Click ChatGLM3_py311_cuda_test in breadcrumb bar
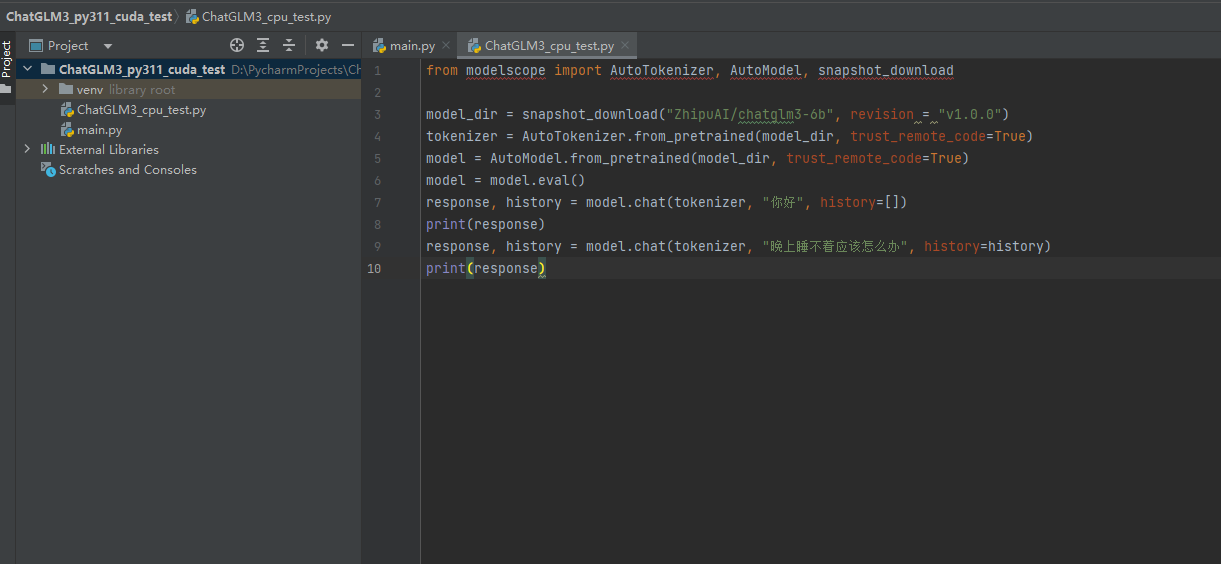 point(89,17)
